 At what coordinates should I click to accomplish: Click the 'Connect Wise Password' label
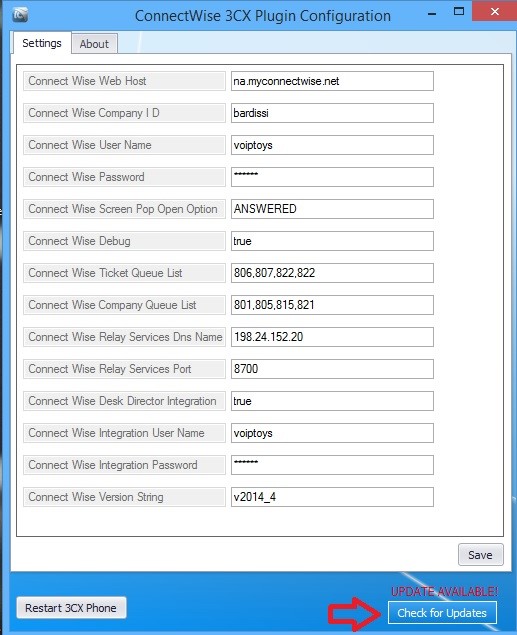(124, 177)
